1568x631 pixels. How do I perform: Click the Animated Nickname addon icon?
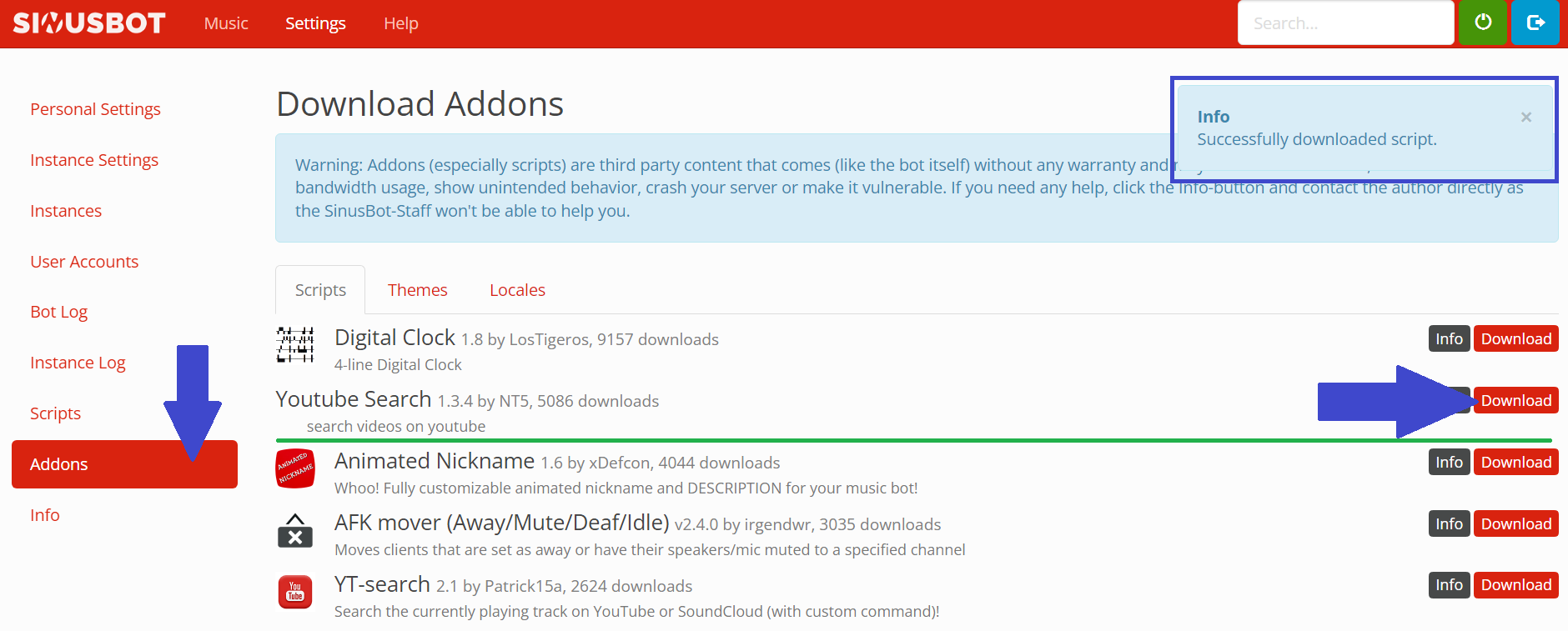294,468
